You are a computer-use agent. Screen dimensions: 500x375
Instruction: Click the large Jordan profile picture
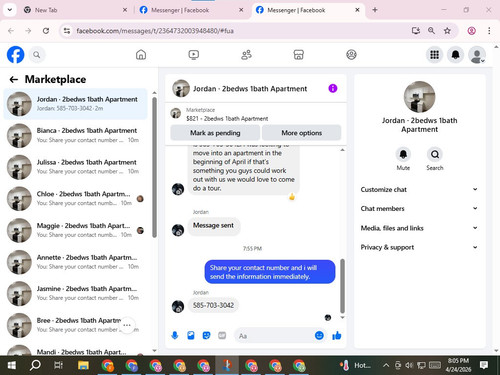coord(419,97)
